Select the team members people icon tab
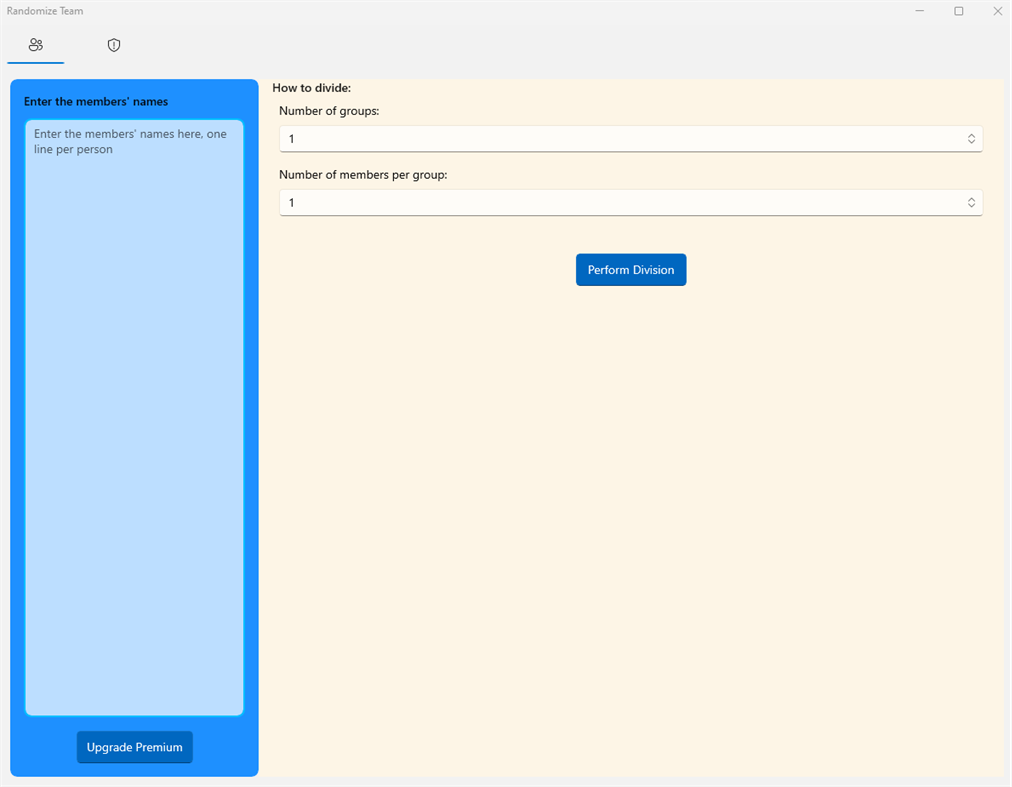The width and height of the screenshot is (1012, 787). (x=35, y=45)
